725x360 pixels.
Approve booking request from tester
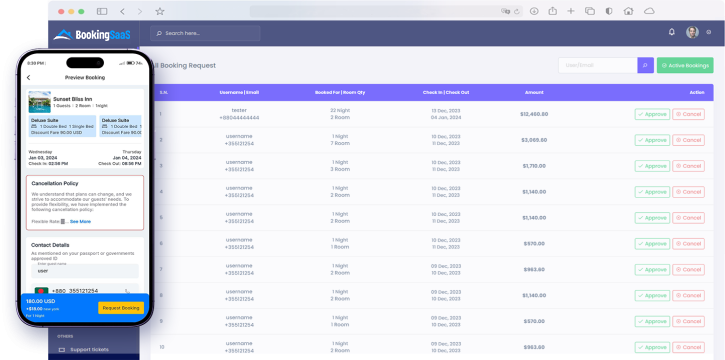[x=652, y=114]
